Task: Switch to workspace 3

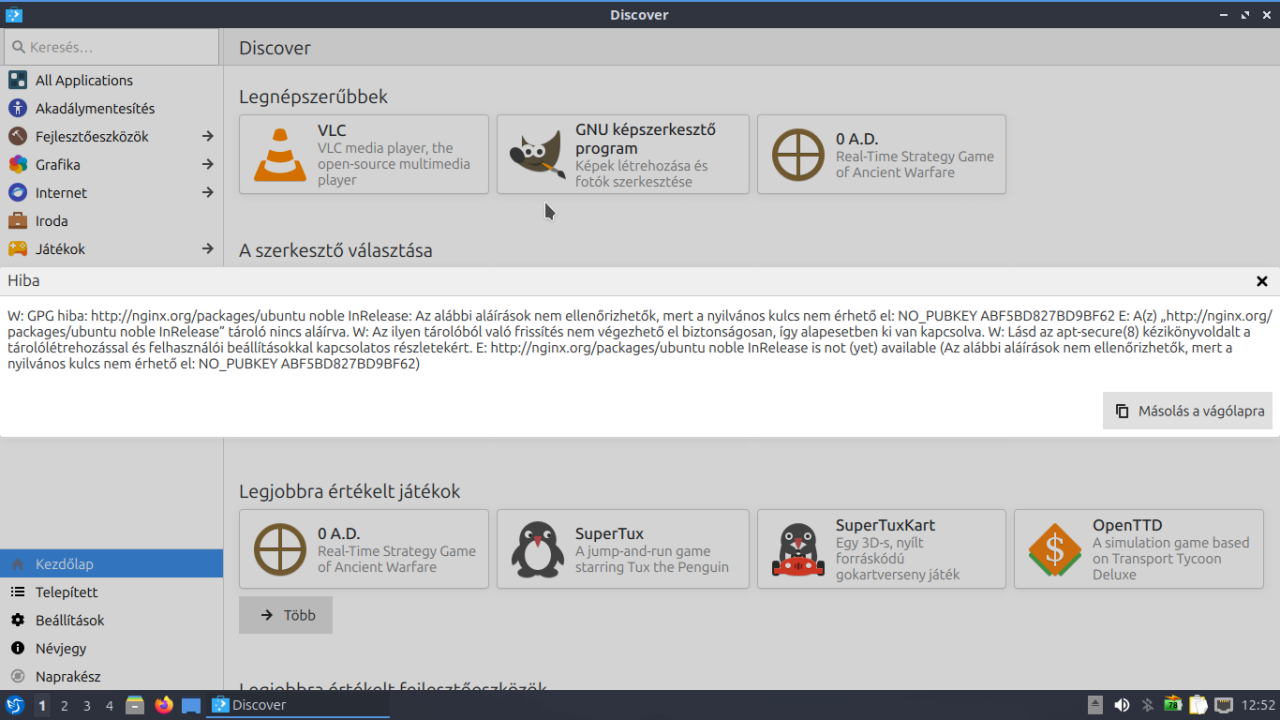Action: 87,705
